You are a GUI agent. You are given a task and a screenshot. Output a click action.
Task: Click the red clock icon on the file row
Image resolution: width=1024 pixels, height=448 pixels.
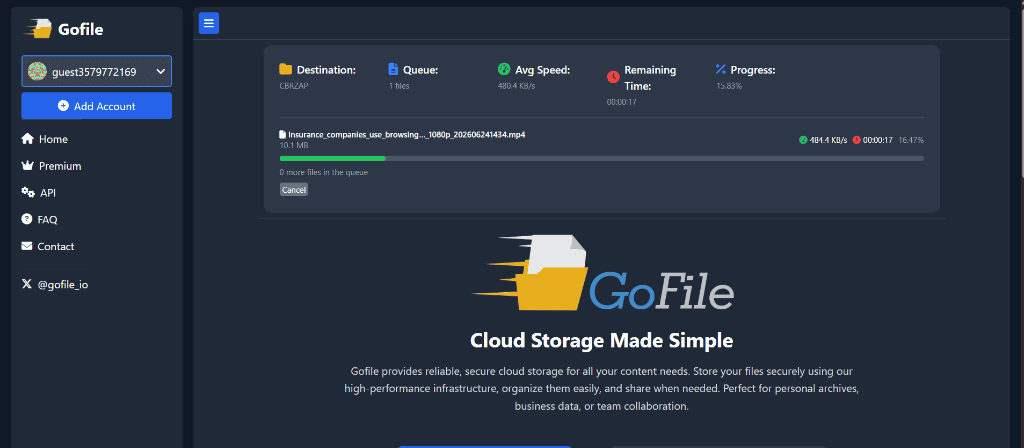(857, 140)
